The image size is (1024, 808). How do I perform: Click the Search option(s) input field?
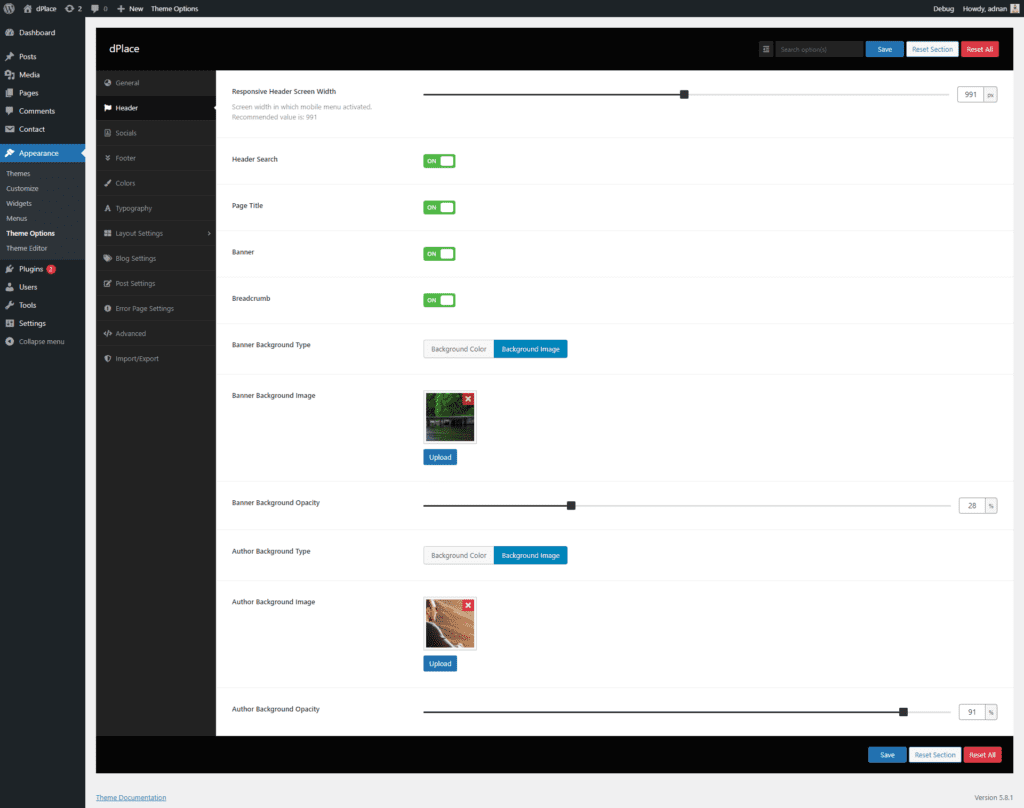tap(819, 49)
